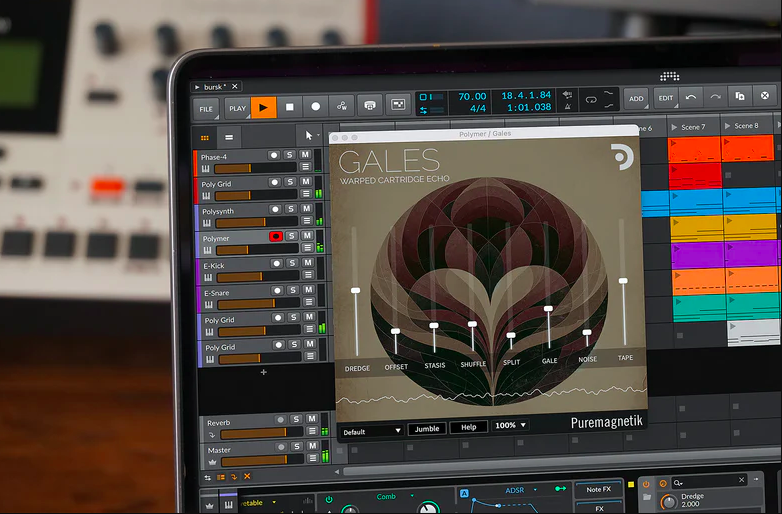Open the dotted Bitwig dashboard icon
The image size is (782, 514).
coord(669,76)
